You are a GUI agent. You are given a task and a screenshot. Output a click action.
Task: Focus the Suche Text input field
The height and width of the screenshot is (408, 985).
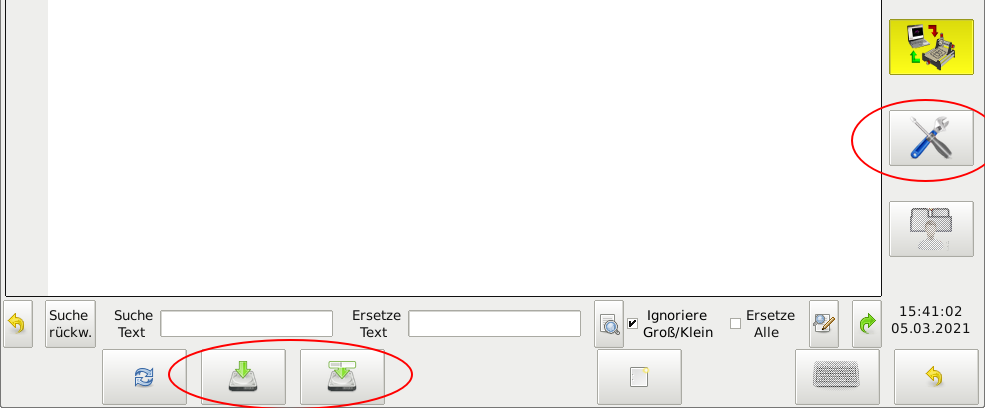point(246,324)
